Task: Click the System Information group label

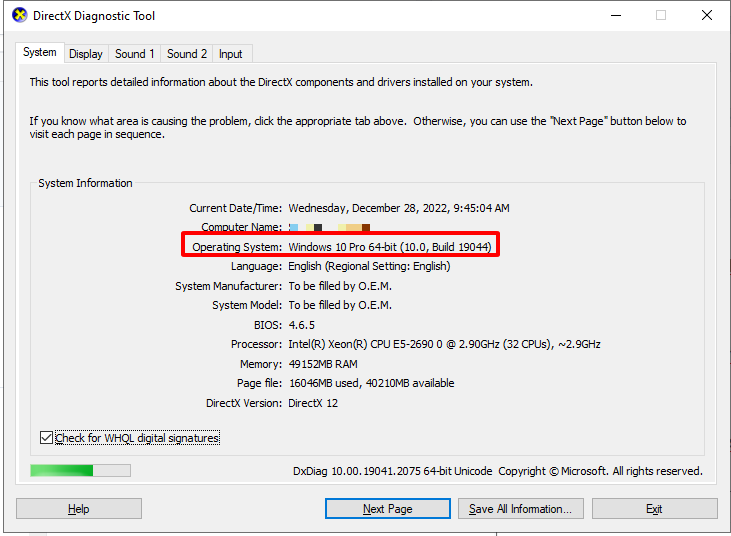Action: point(85,183)
